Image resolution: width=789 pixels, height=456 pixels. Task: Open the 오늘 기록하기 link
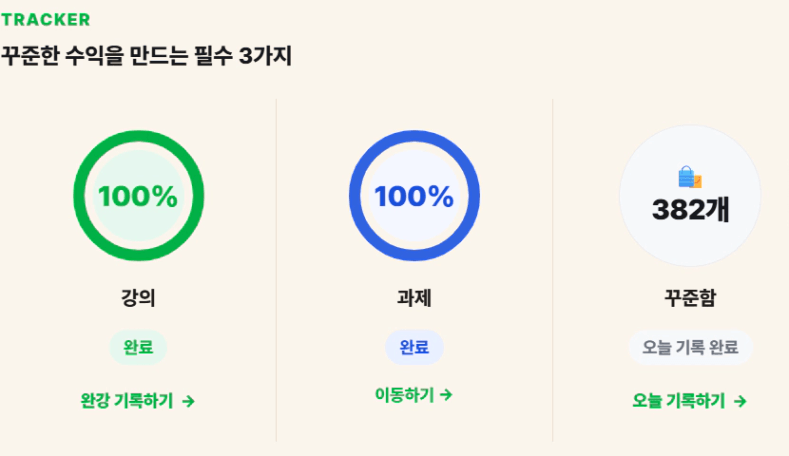[689, 401]
